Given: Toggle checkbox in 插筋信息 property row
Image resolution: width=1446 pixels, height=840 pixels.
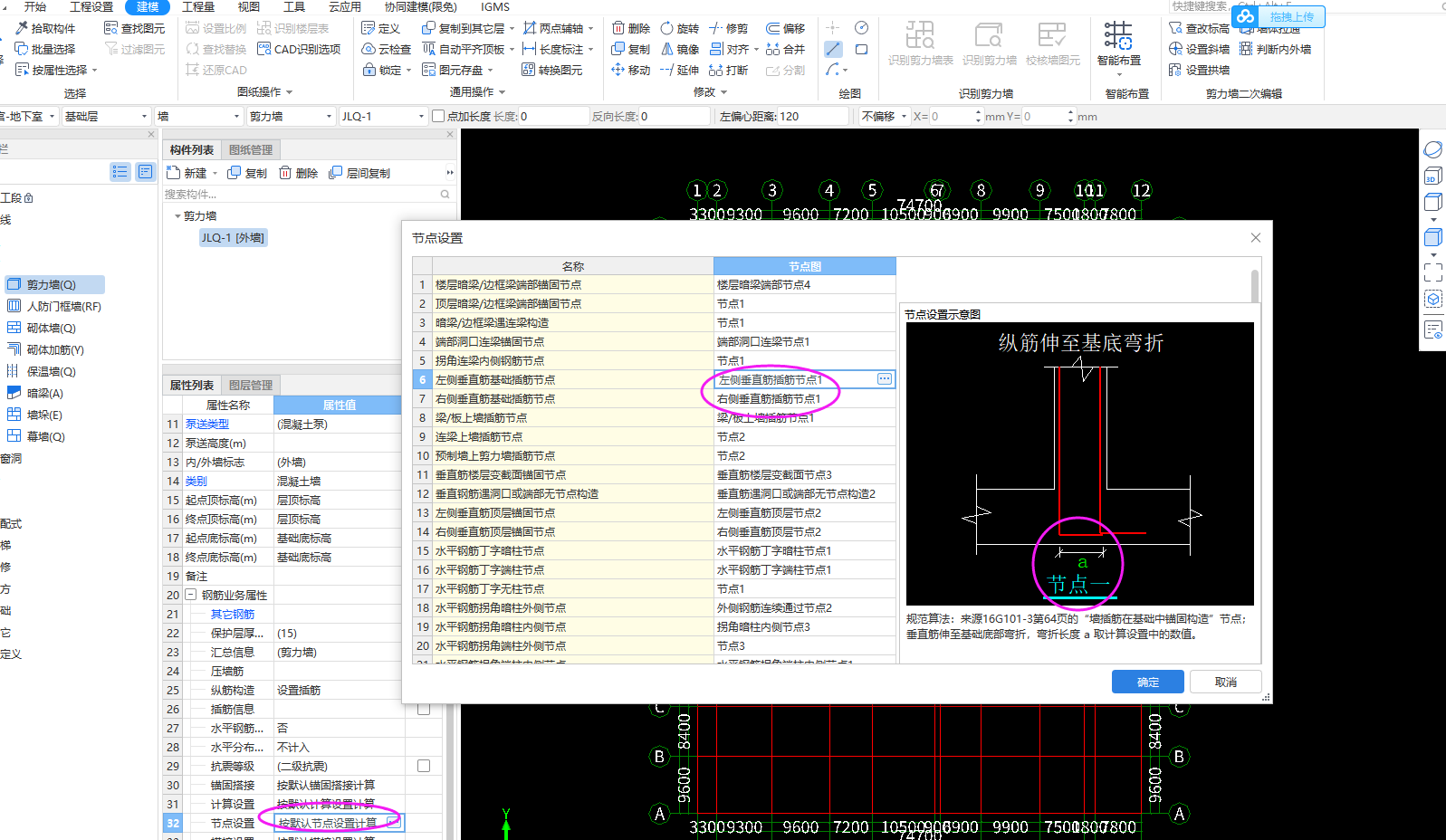Looking at the screenshot, I should point(423,709).
